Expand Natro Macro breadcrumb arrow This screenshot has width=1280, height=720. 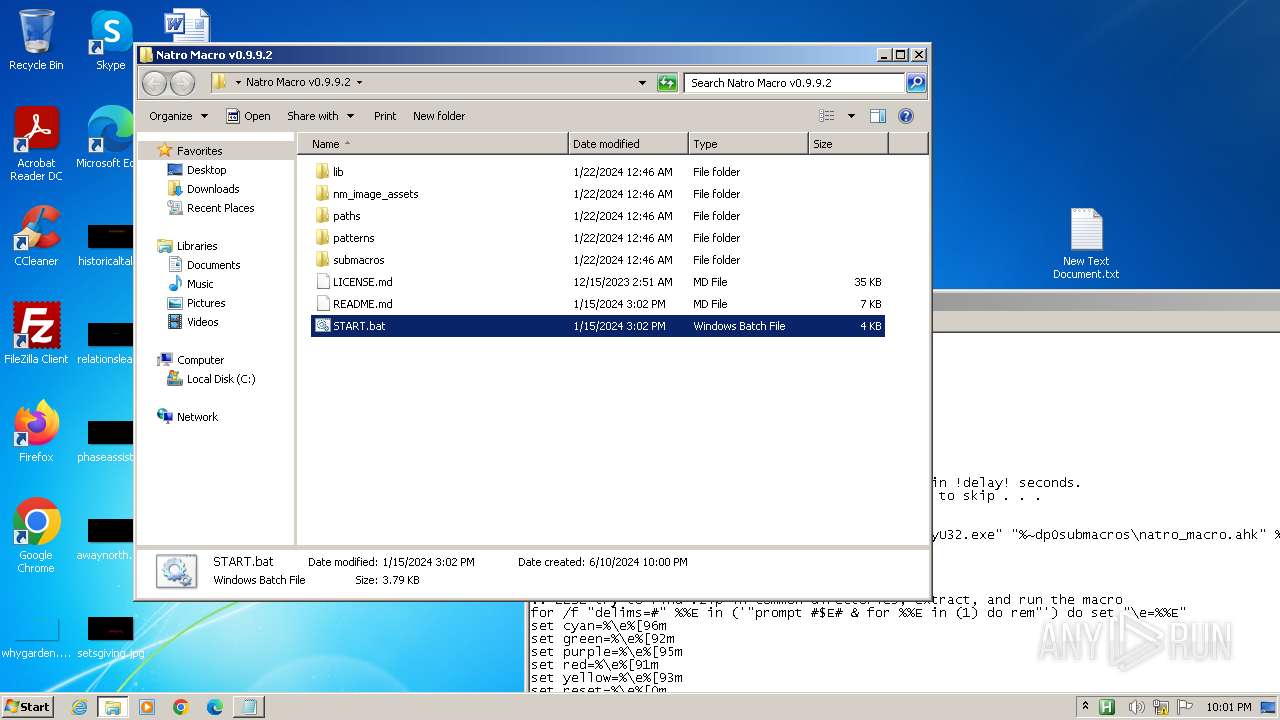359,83
